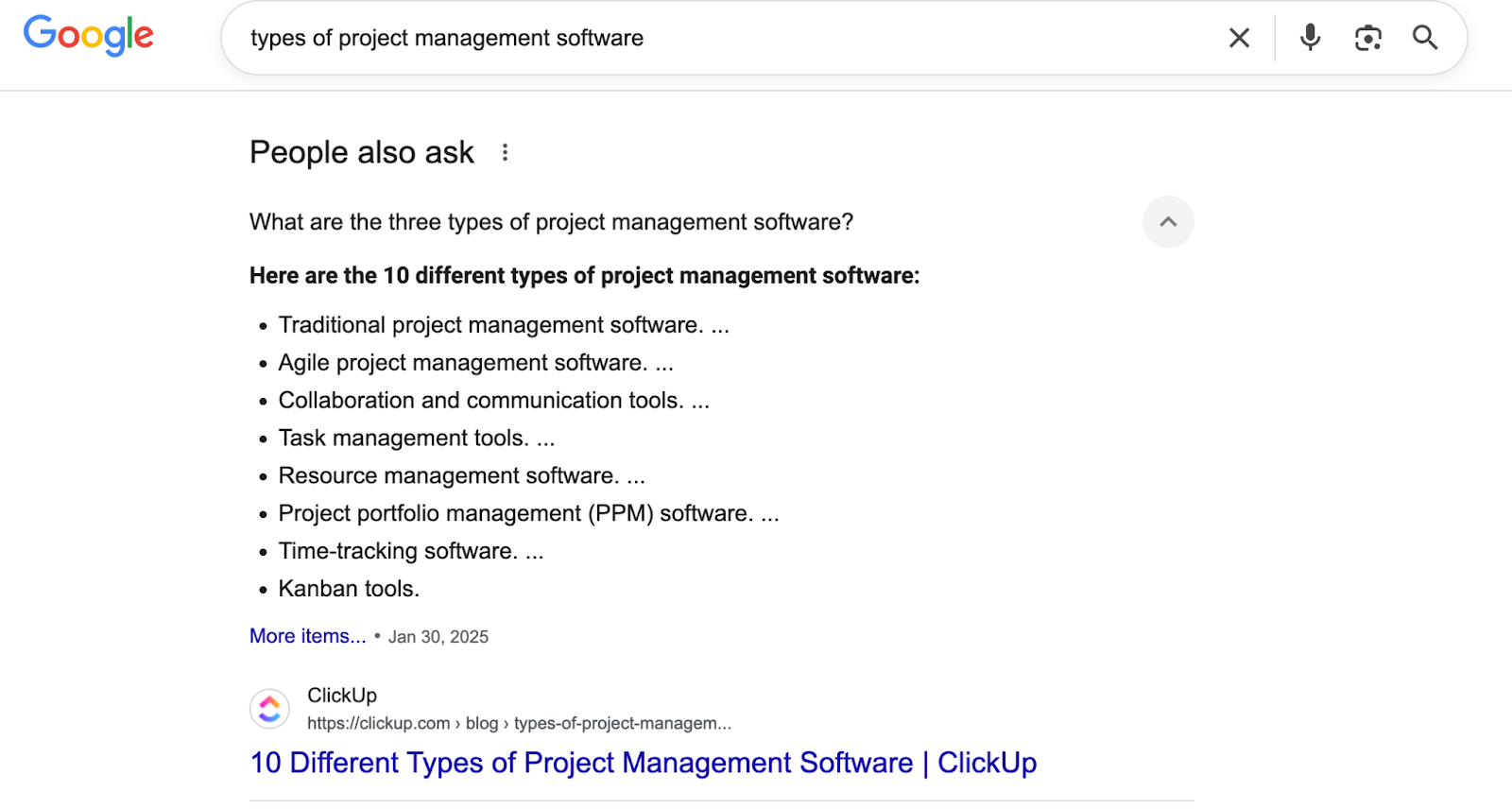
Task: Select Agile project management software item
Action: (475, 363)
